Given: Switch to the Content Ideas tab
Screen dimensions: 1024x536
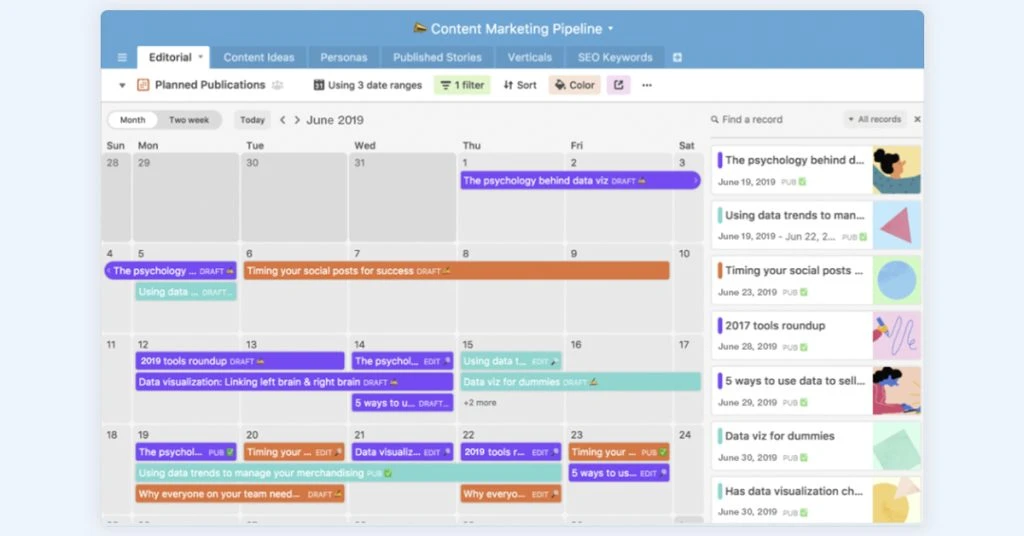Looking at the screenshot, I should (x=259, y=58).
